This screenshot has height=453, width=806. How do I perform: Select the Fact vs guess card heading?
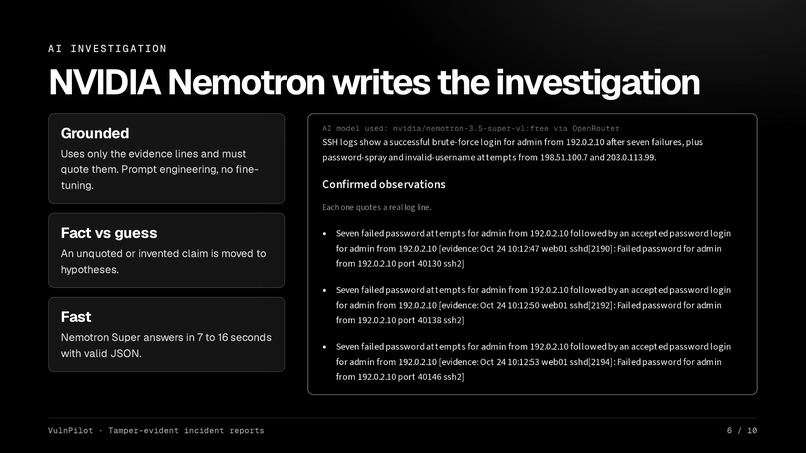point(109,233)
